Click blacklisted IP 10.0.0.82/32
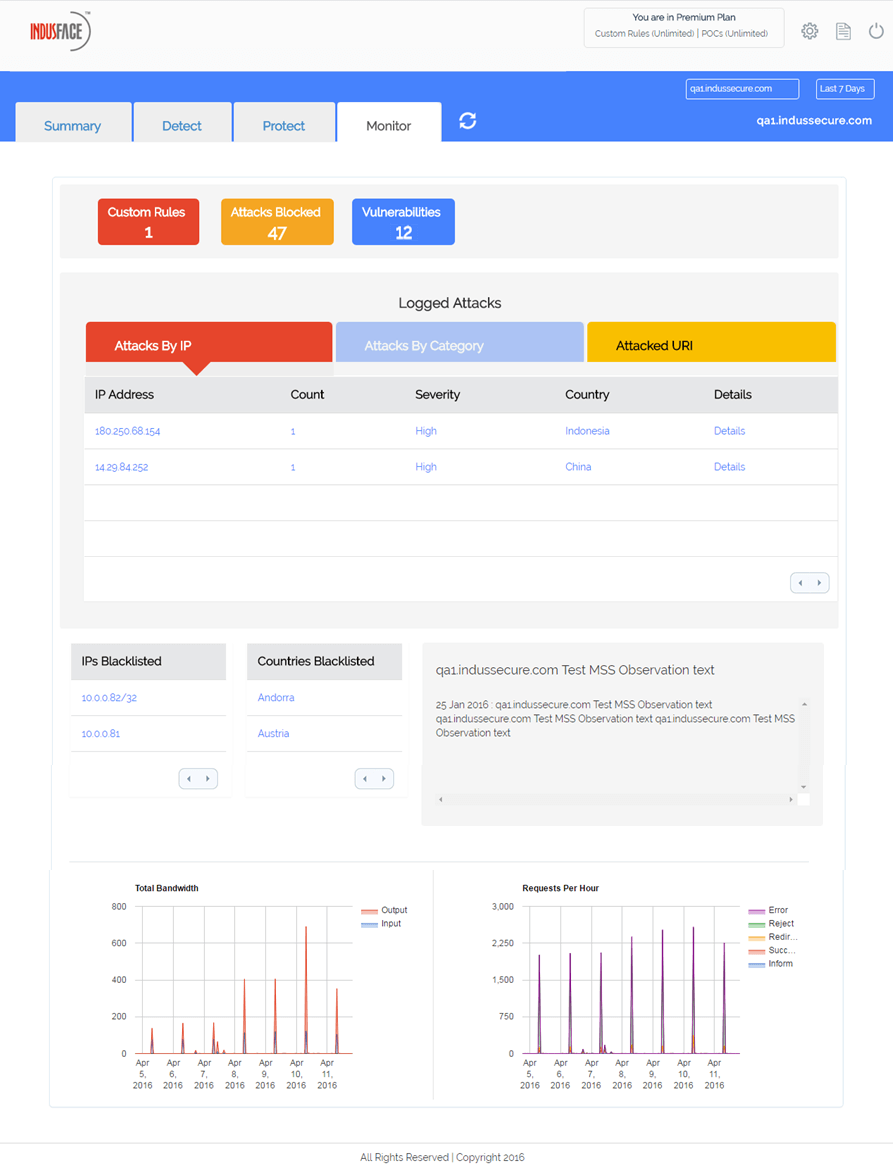This screenshot has height=1174, width=893. [109, 698]
